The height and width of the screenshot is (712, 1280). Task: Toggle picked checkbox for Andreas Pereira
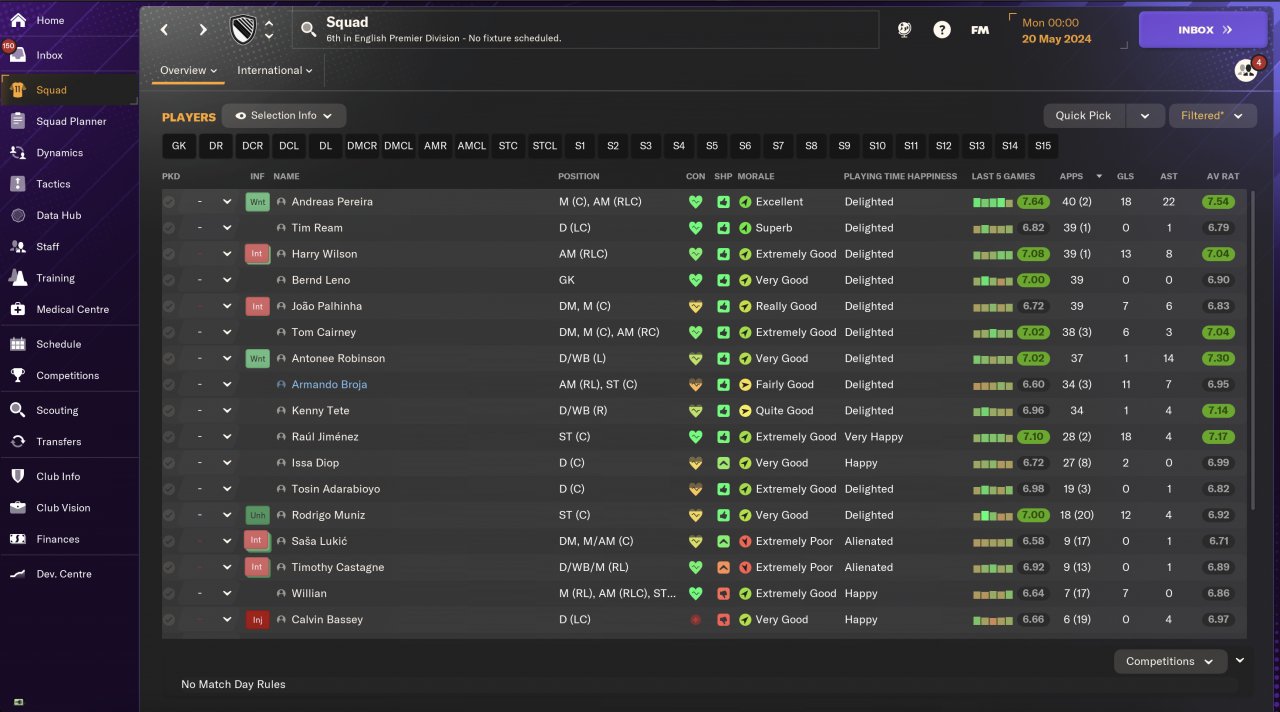pos(169,202)
